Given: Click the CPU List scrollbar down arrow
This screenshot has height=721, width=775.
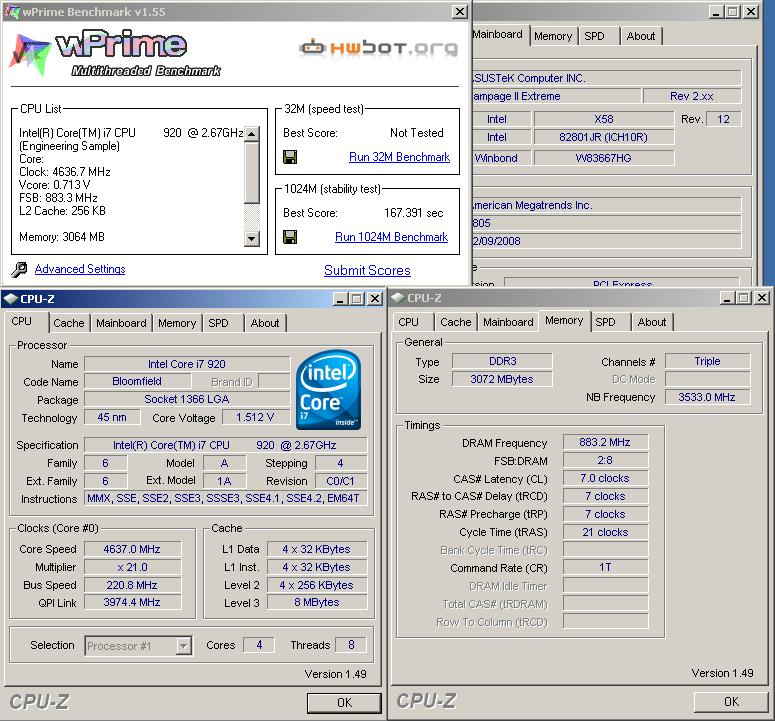Looking at the screenshot, I should [252, 239].
